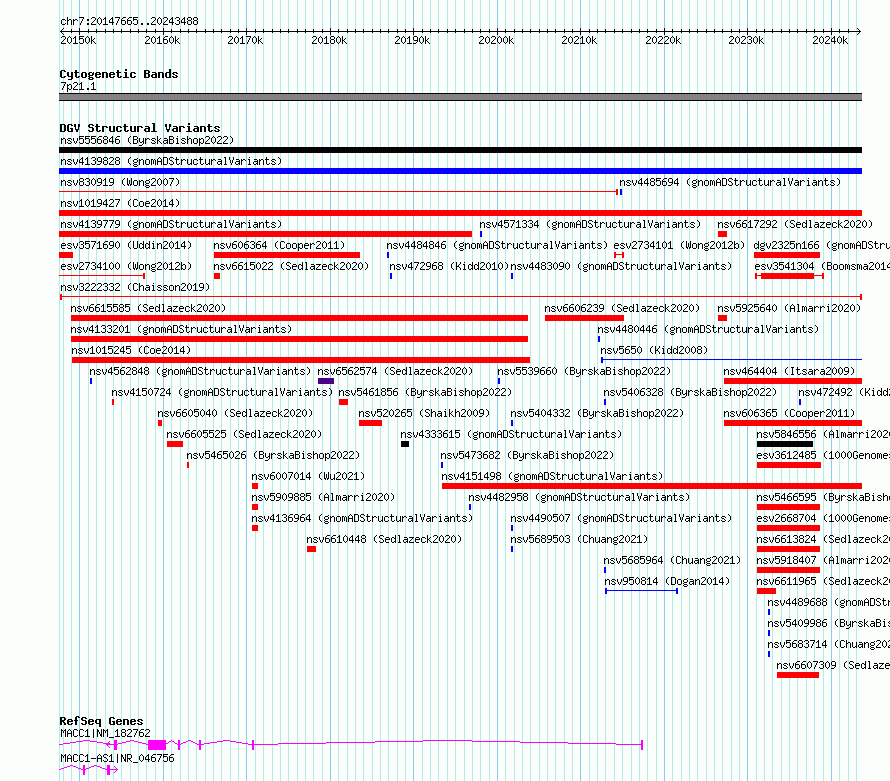Click nsv4151498 gnomAD red bar
Screen dimensions: 890x781
pyautogui.click(x=652, y=486)
